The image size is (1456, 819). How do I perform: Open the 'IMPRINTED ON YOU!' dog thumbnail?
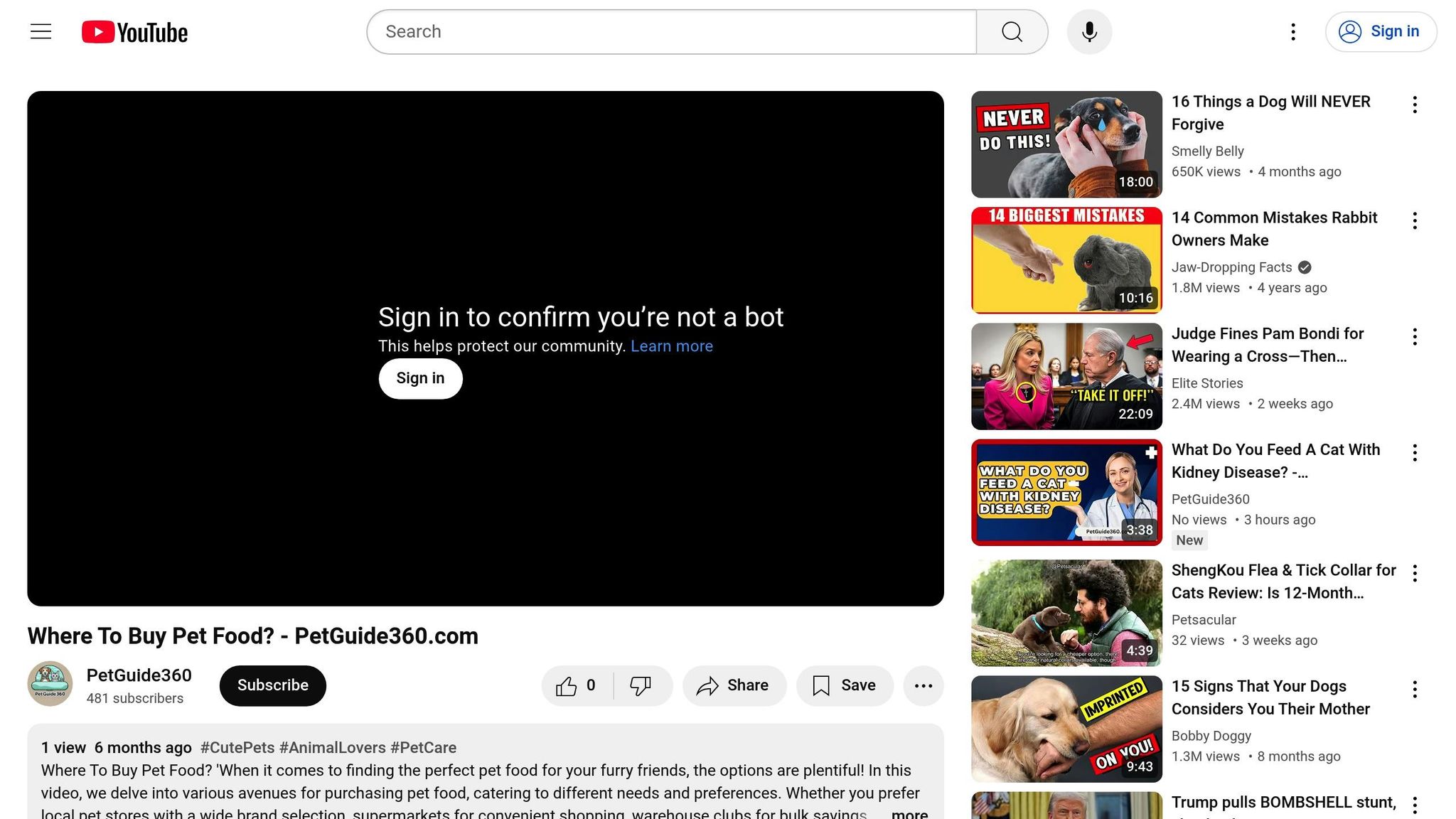pos(1066,729)
